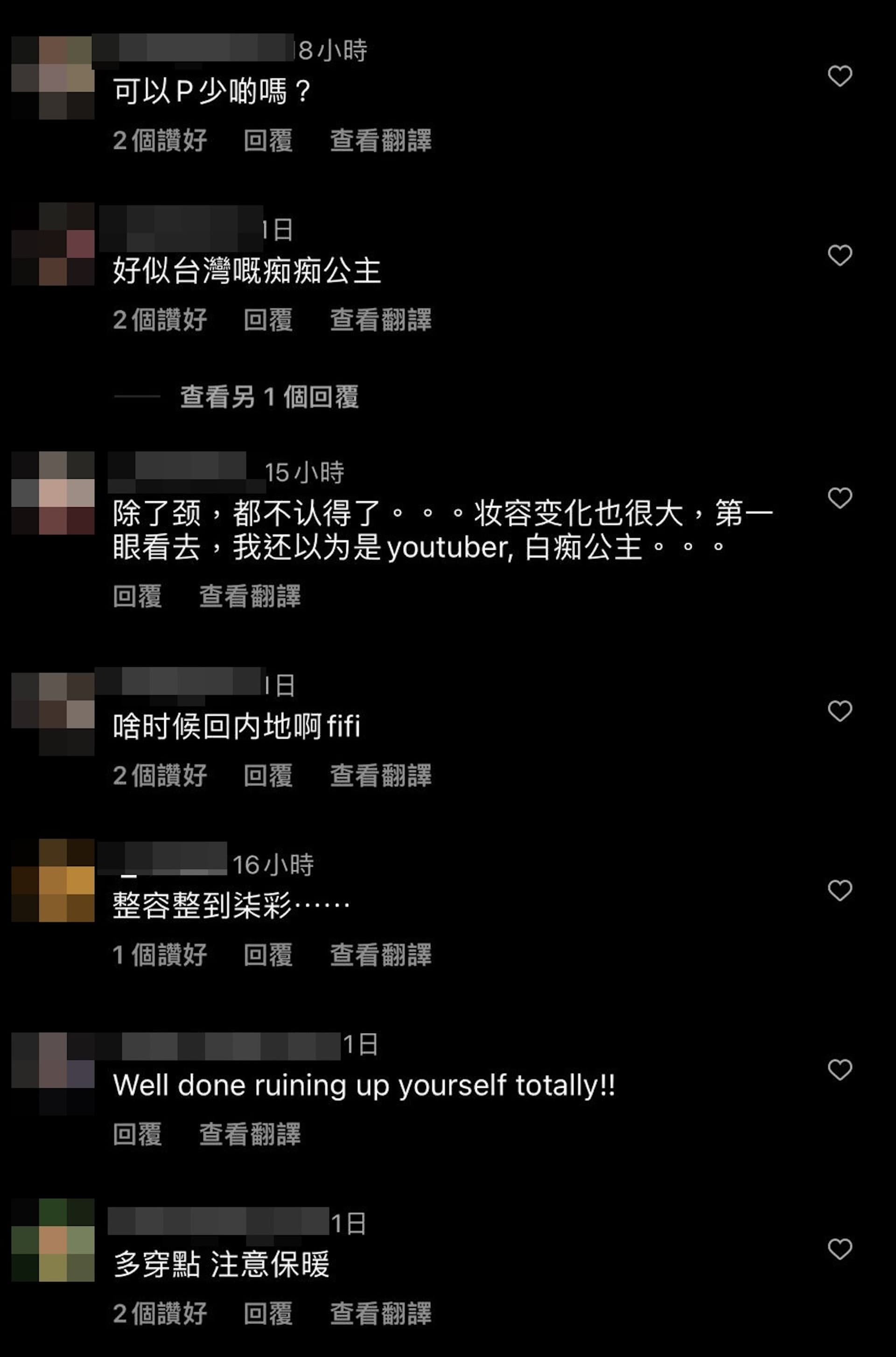Like the comment '可以P少啲嗎？'
This screenshot has width=896, height=1357.
tap(840, 76)
